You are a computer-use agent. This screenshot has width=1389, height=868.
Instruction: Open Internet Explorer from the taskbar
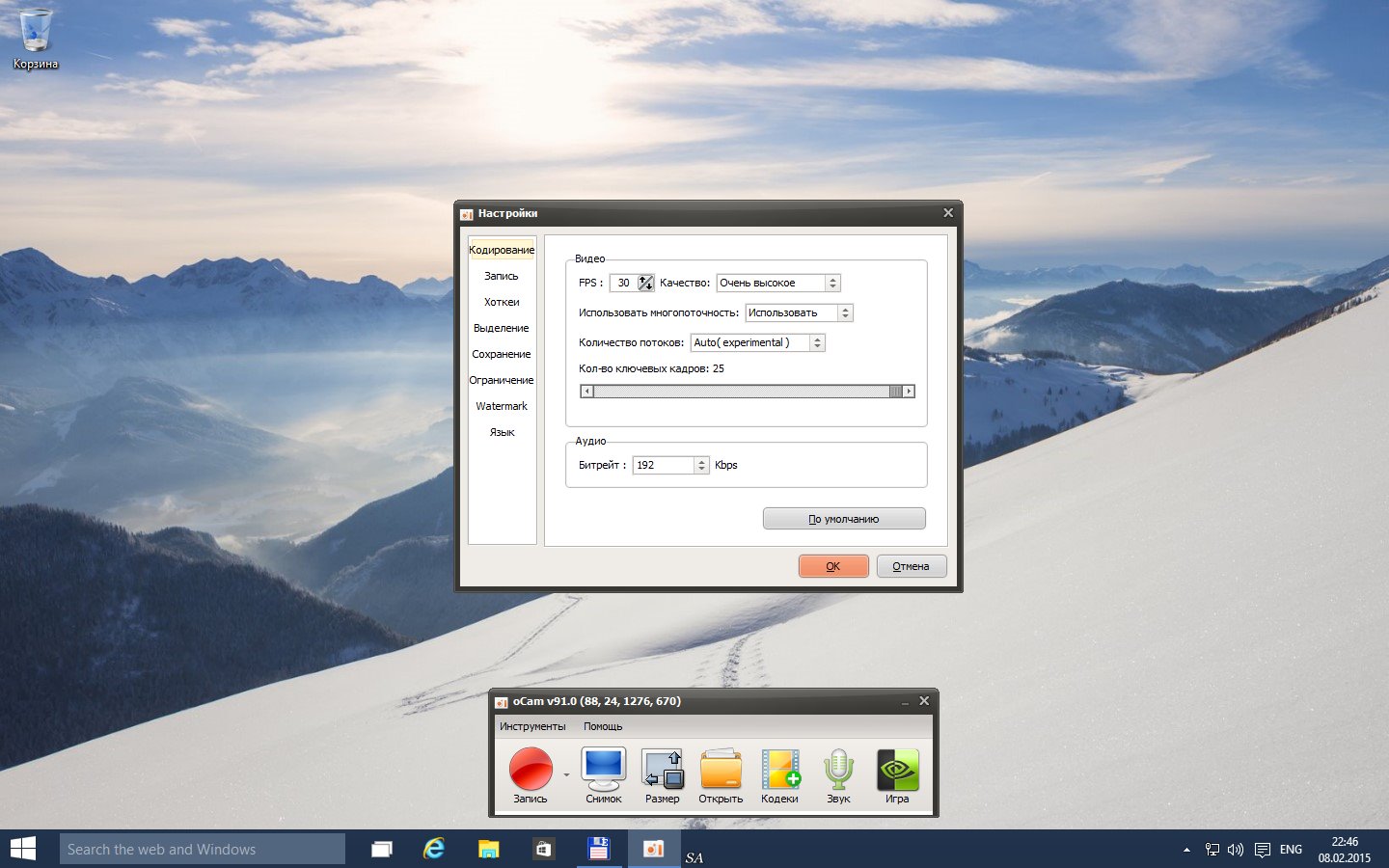click(435, 849)
